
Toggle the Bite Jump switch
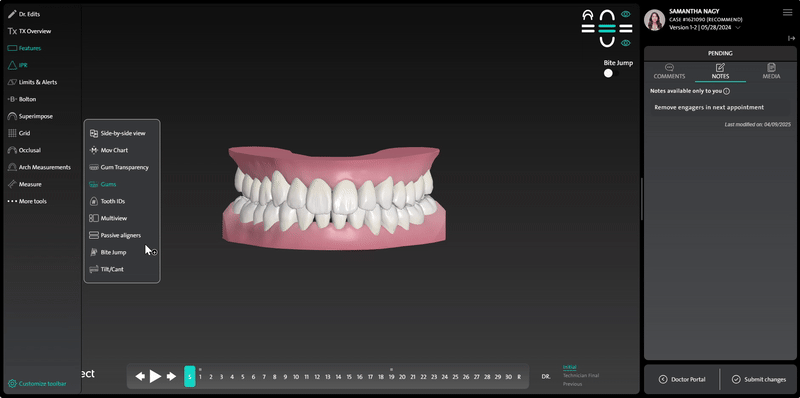(x=611, y=73)
